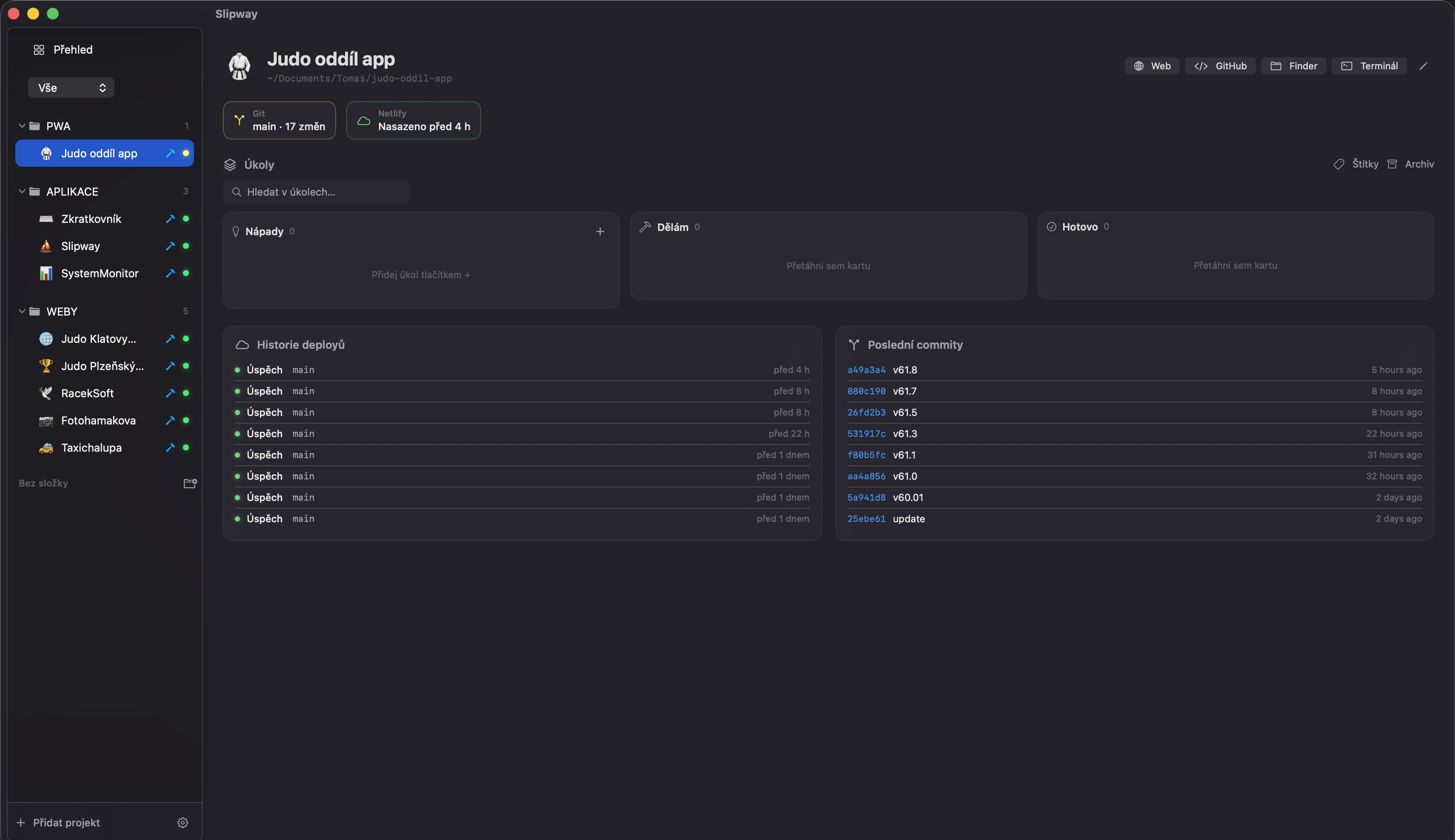Click Přidat projekt button

coord(58,823)
